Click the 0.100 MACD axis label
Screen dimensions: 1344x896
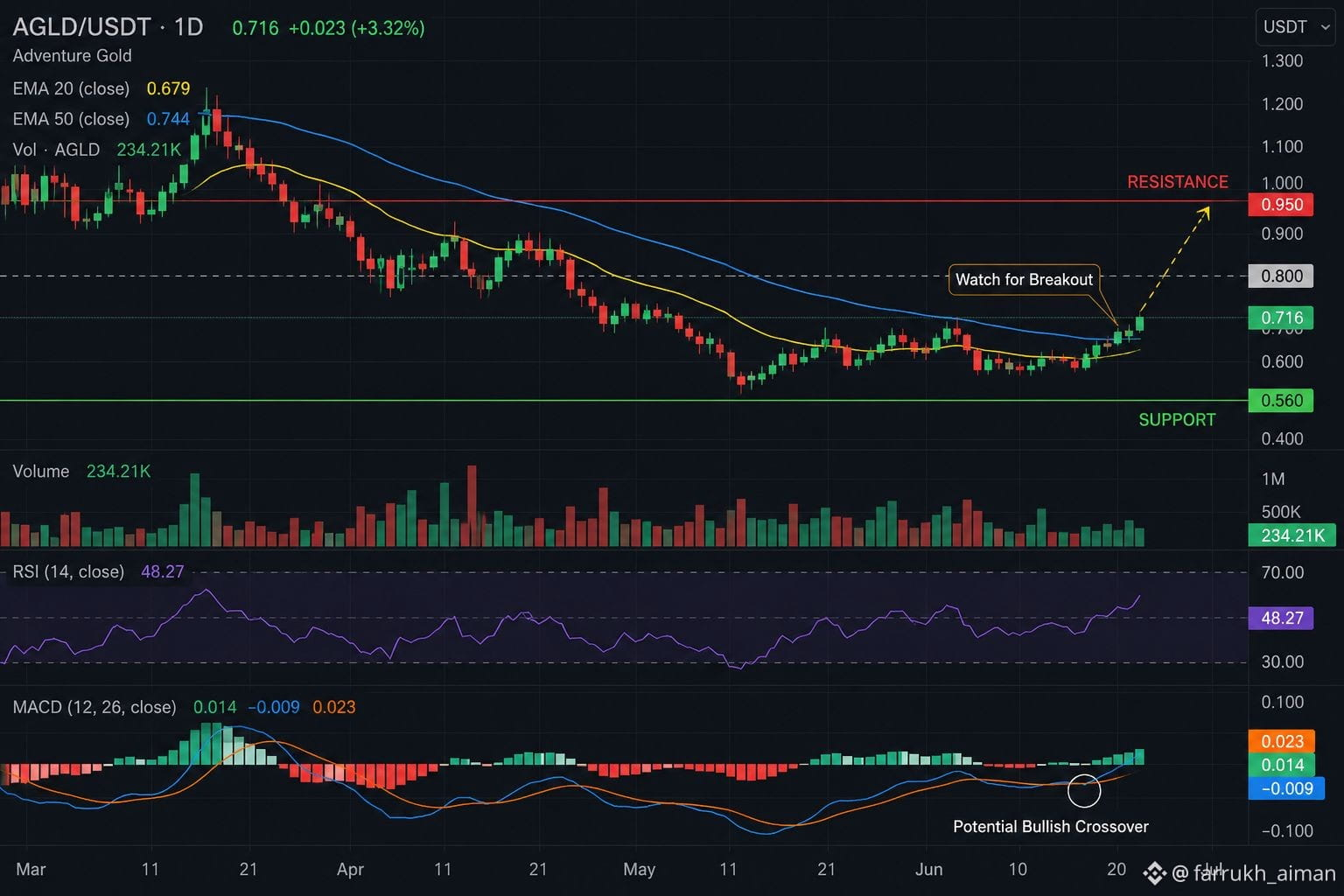[1282, 703]
